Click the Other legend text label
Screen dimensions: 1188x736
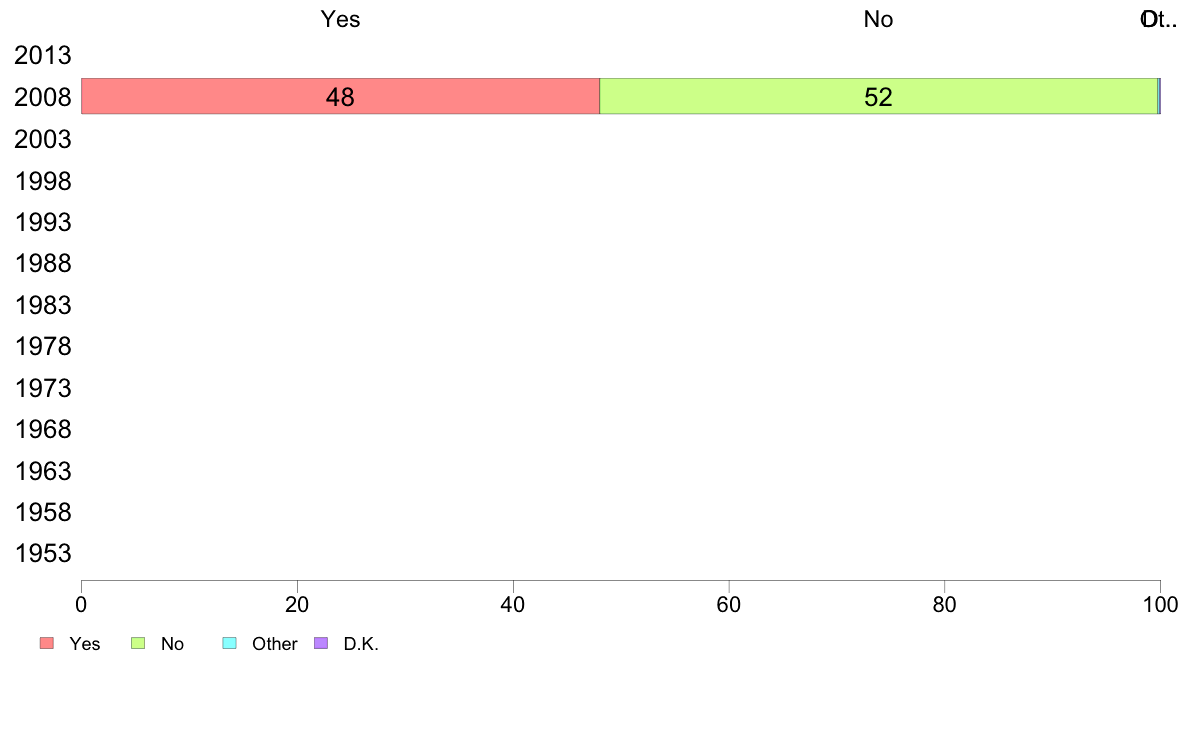(x=274, y=644)
